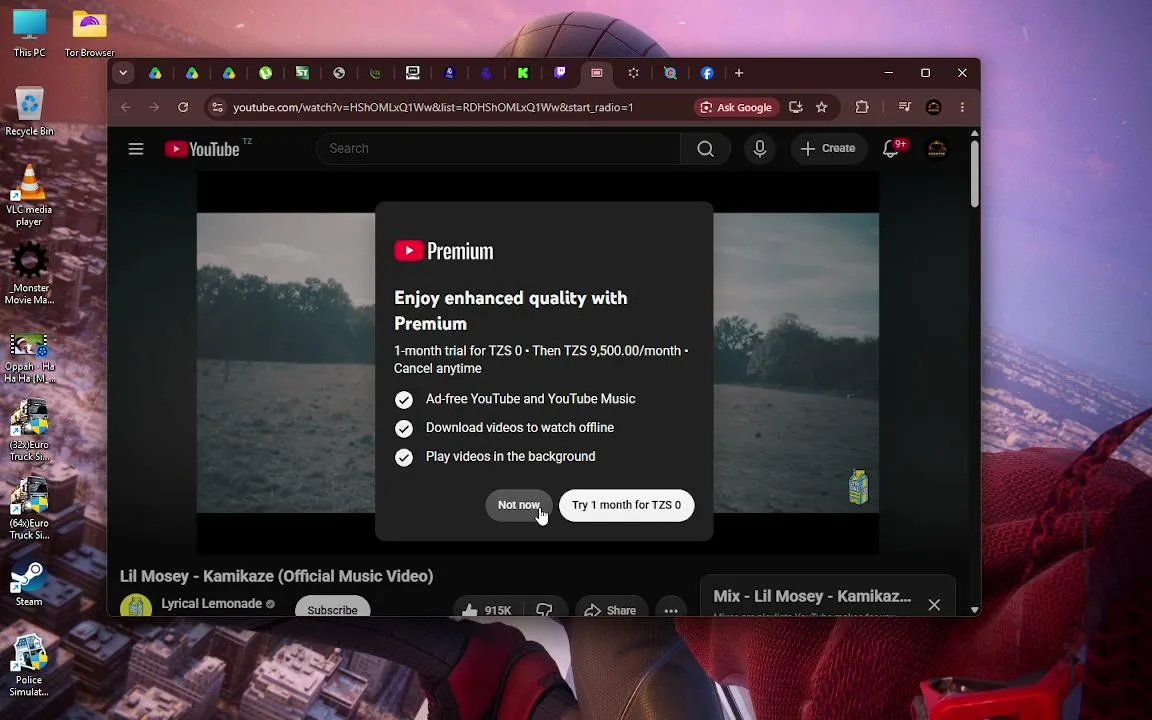The height and width of the screenshot is (720, 1152).
Task: Click the page vertical scrollbar thumb
Action: click(x=975, y=173)
